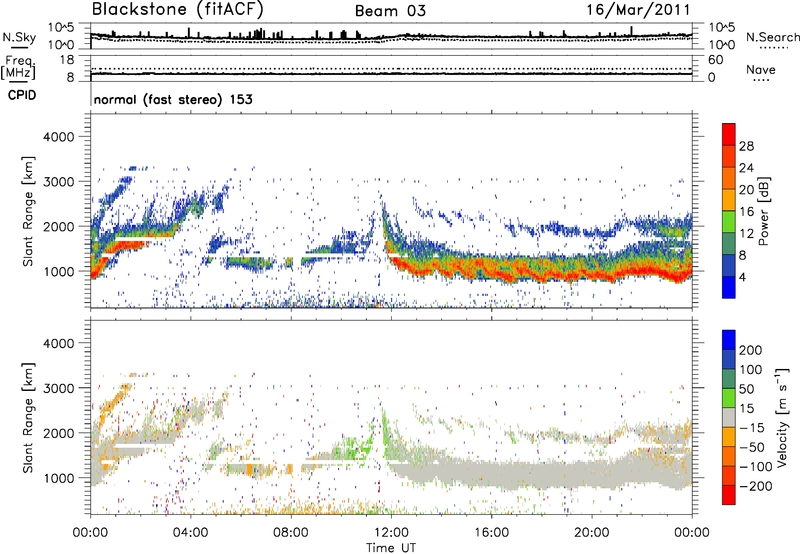Click the "3000" tick of the velocity panel

(58, 388)
